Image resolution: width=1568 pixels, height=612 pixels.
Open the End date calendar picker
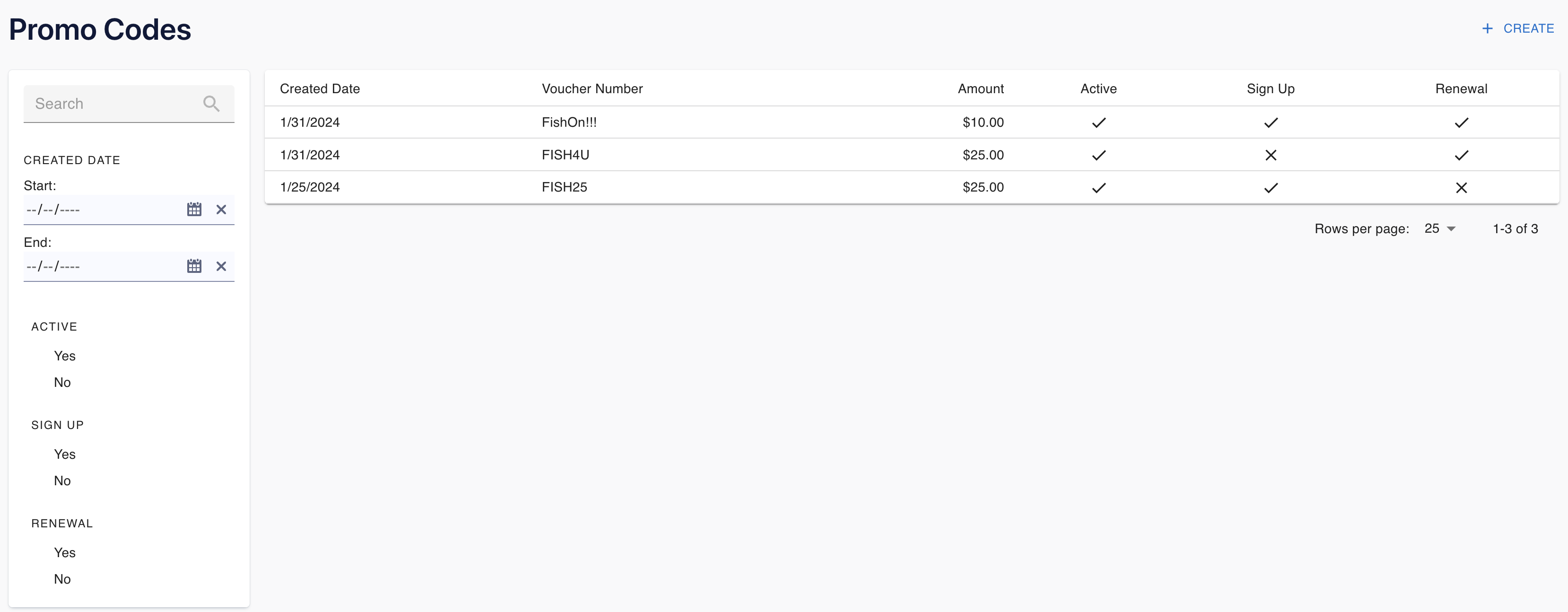coord(194,266)
